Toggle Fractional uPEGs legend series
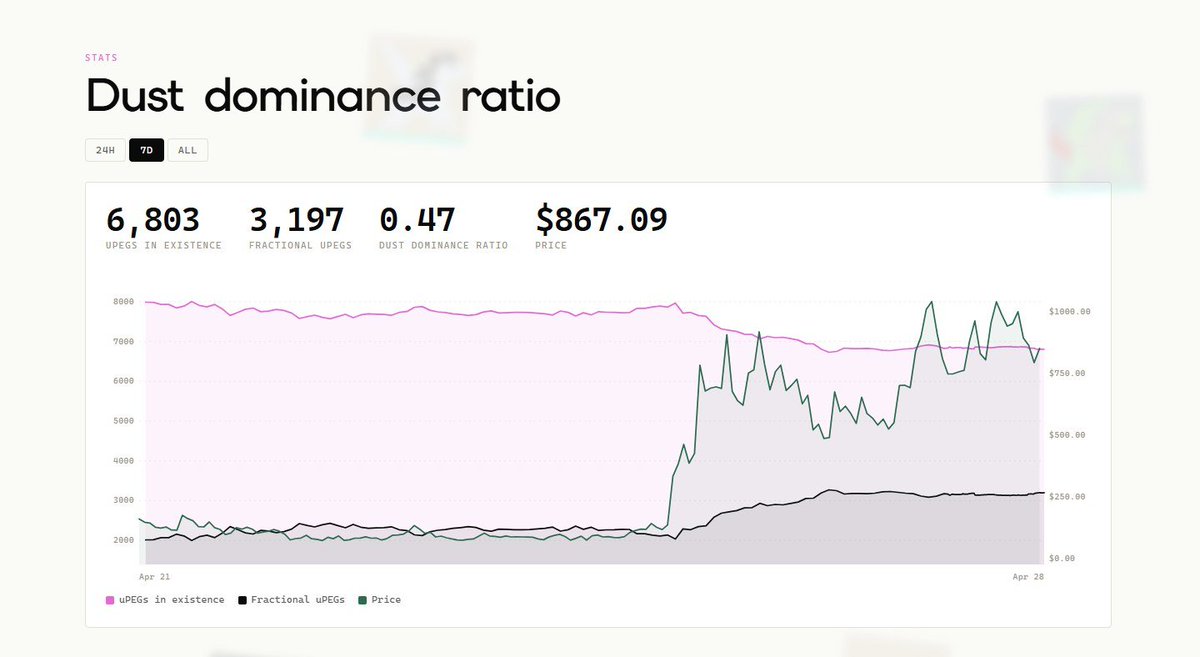 point(291,600)
